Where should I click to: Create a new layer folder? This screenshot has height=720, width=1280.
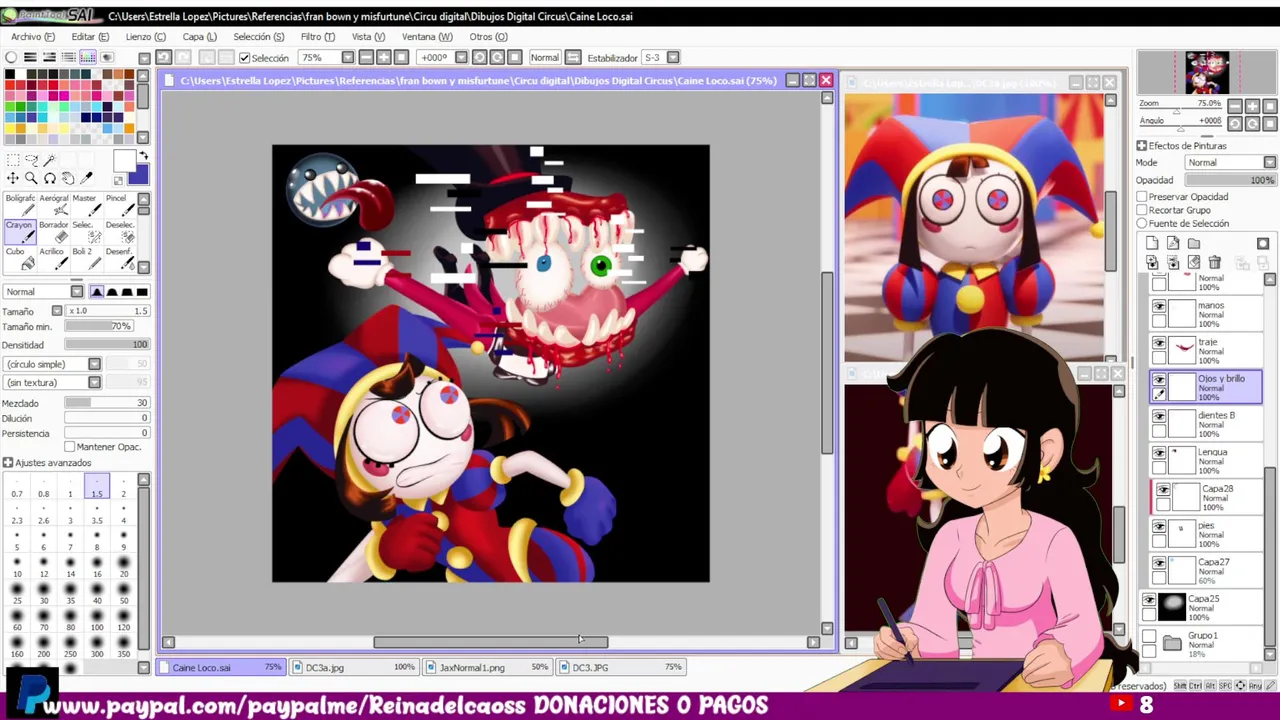[x=1194, y=243]
